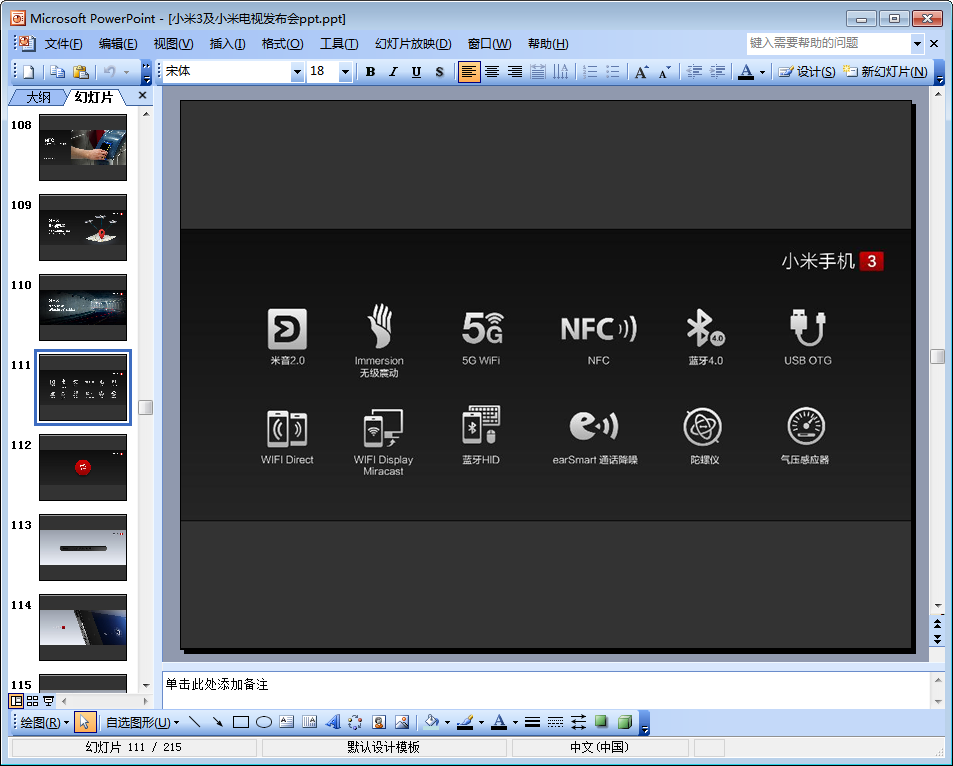Click the 新幻灯片(N) new slide button
Image resolution: width=953 pixels, height=766 pixels.
point(886,72)
